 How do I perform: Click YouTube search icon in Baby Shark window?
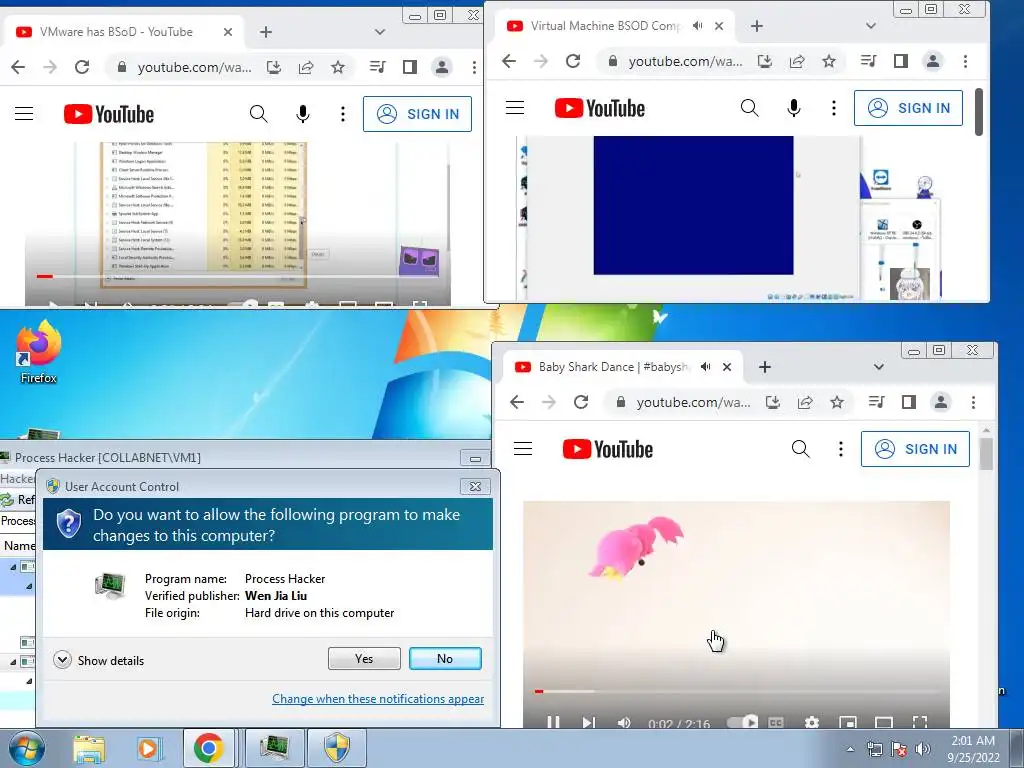tap(800, 449)
